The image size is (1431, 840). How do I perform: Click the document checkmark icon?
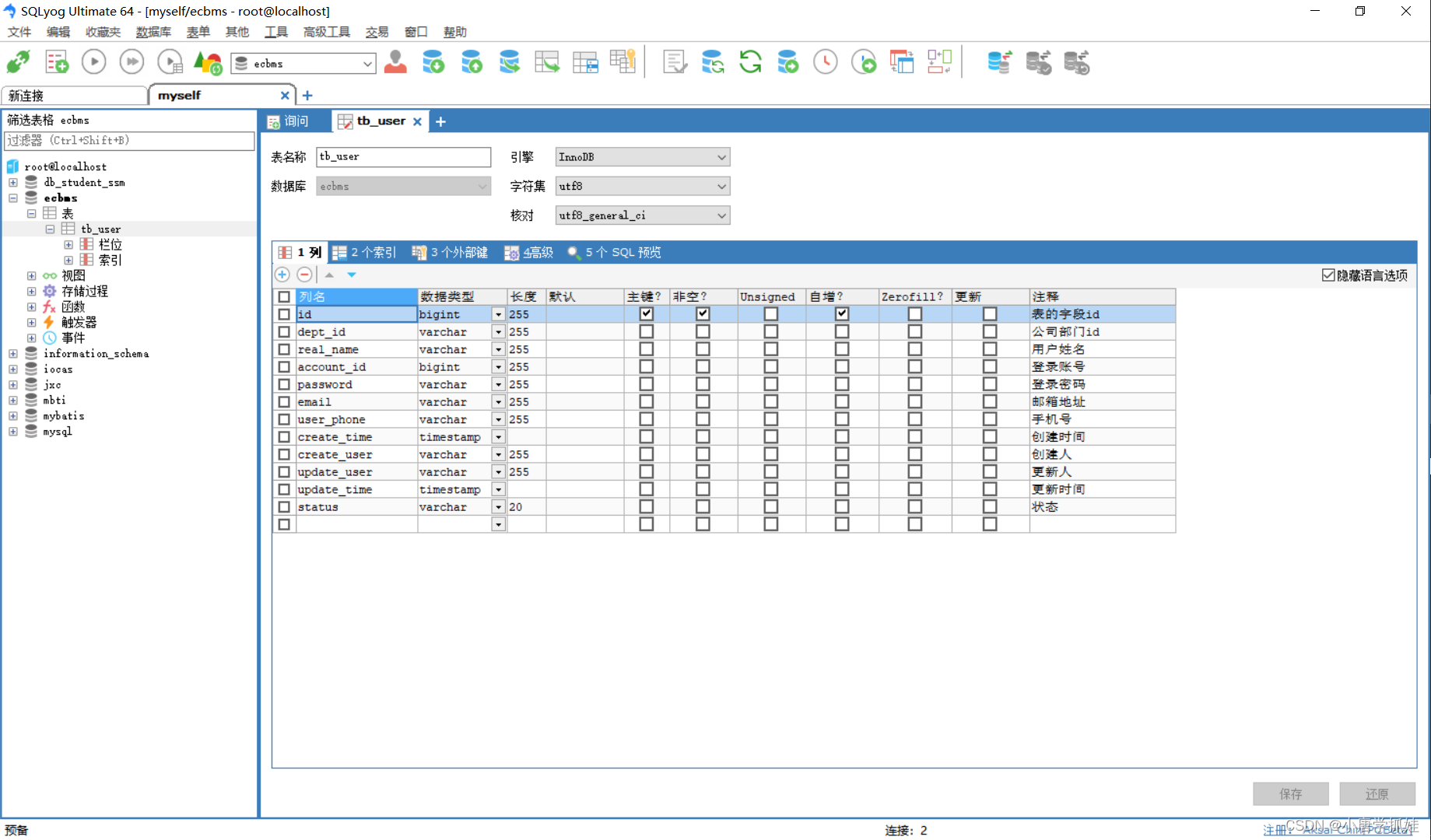click(675, 62)
